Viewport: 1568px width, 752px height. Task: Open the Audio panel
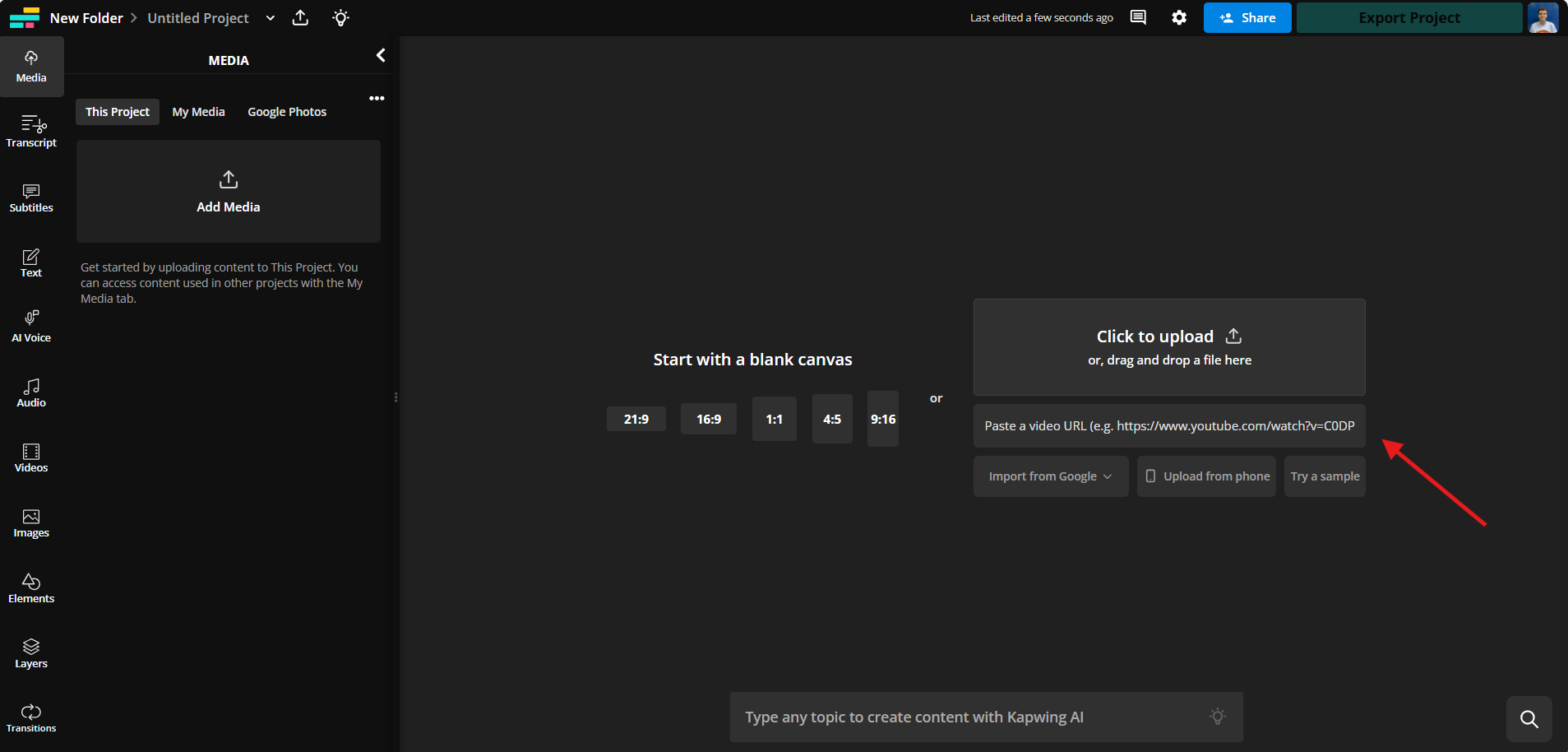pos(31,392)
